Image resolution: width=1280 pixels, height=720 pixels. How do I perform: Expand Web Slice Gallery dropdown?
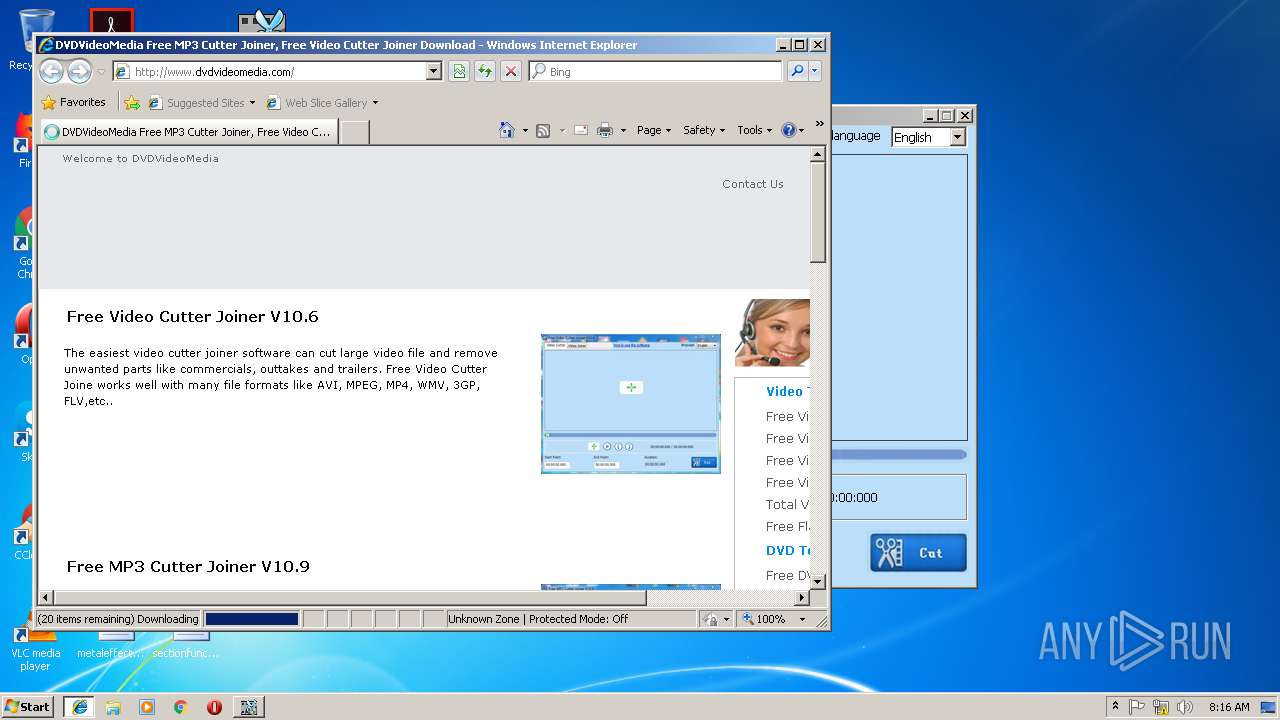(375, 102)
